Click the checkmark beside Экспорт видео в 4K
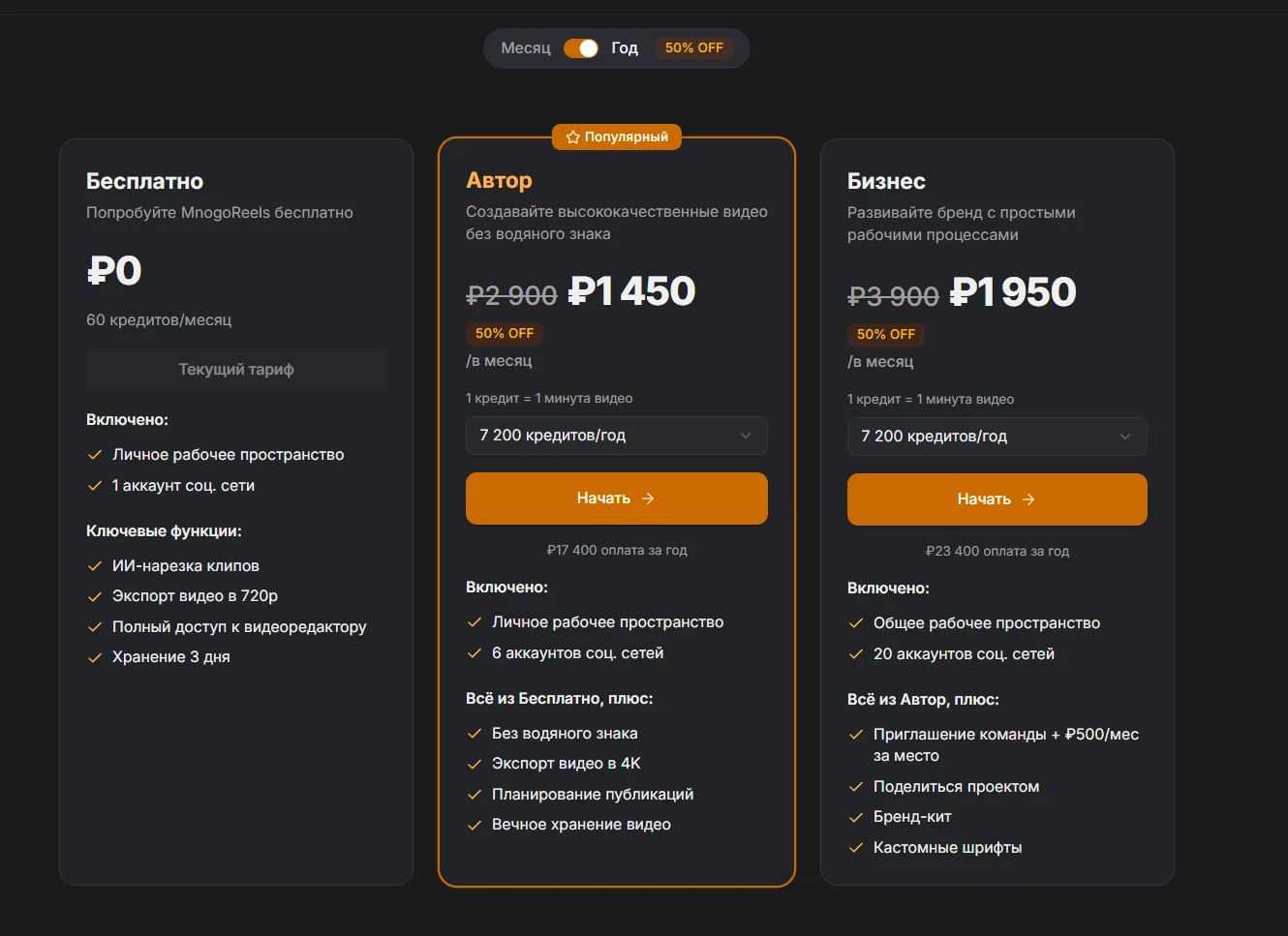Viewport: 1288px width, 936px height. pos(475,764)
